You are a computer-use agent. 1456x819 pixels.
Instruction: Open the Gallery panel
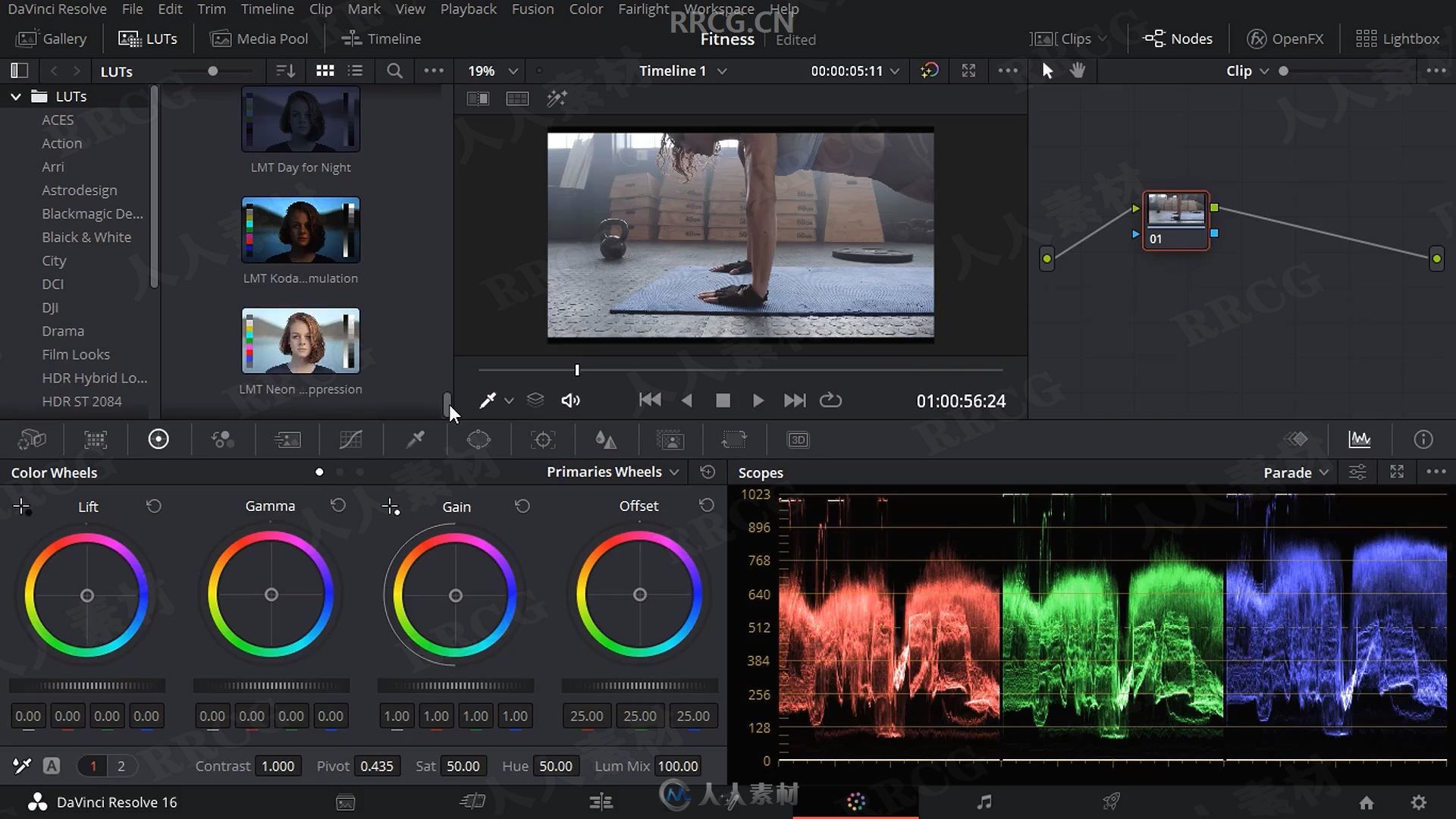52,39
